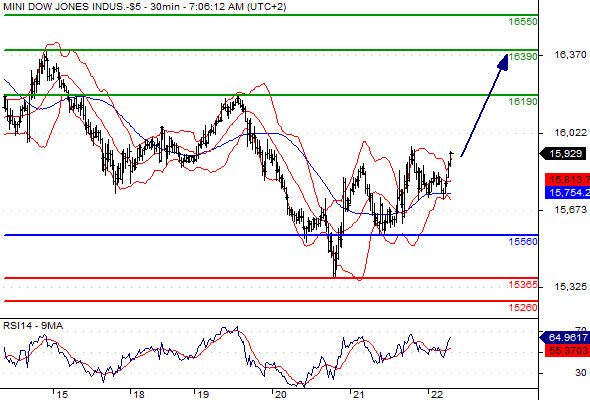Select the 16390 green resistance line label
This screenshot has height=400, width=590.
523,56
